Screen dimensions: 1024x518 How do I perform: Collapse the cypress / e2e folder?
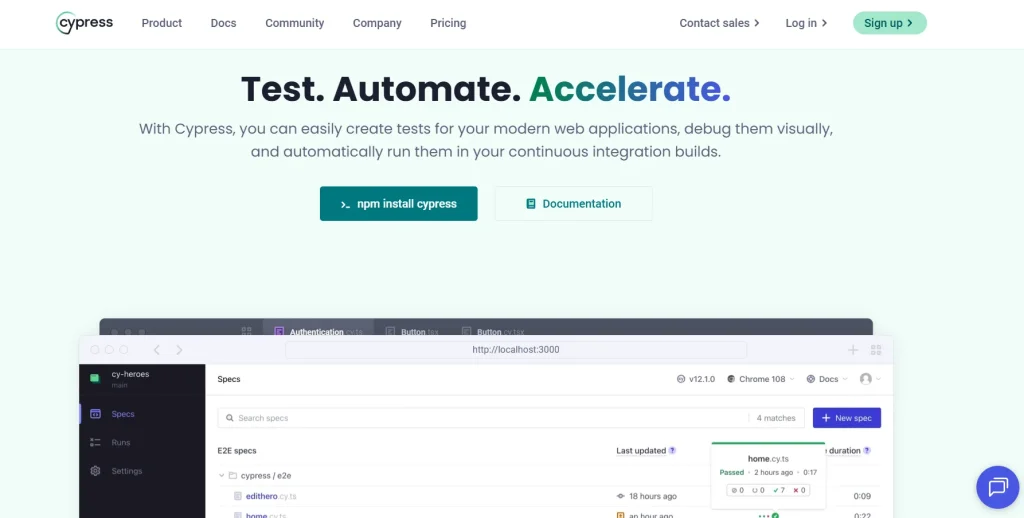[221, 476]
